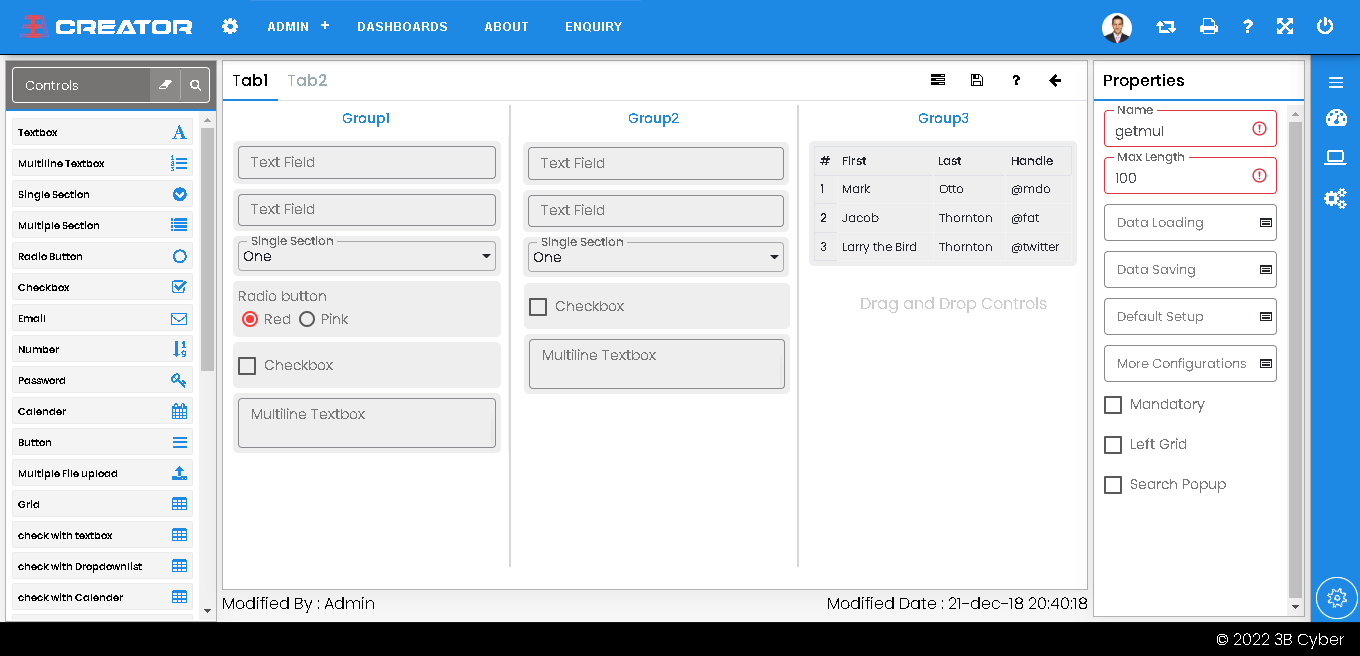
Task: Expand the Single Section dropdown in Group1
Action: point(367,256)
